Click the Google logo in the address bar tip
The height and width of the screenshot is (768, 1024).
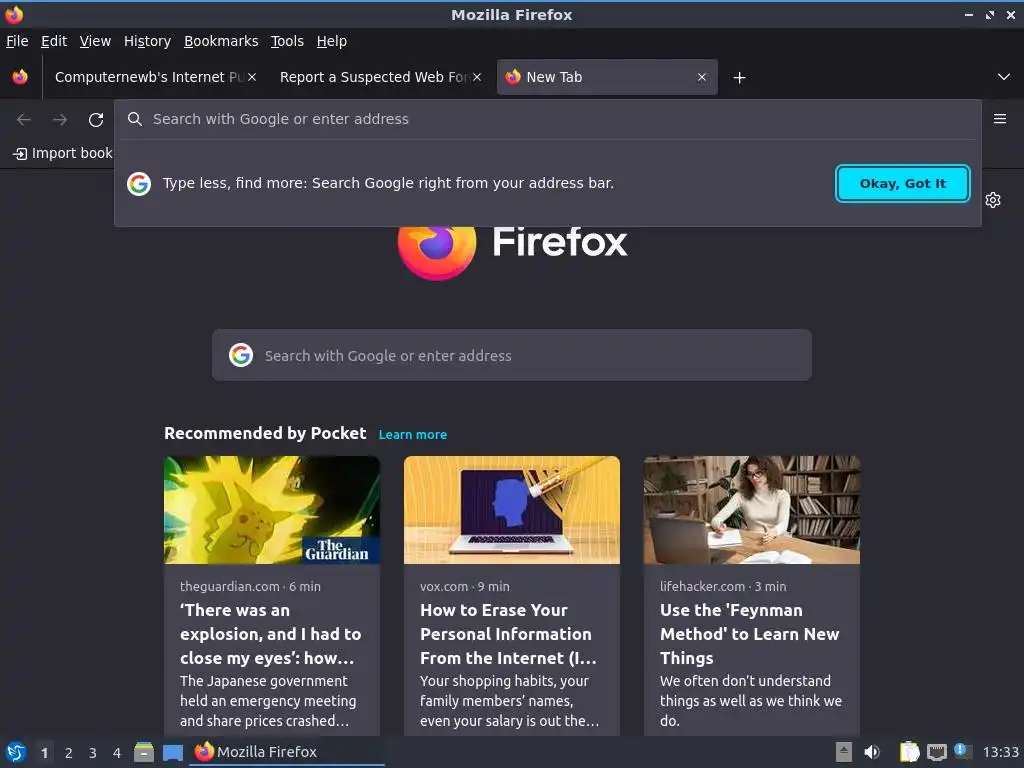pos(139,184)
